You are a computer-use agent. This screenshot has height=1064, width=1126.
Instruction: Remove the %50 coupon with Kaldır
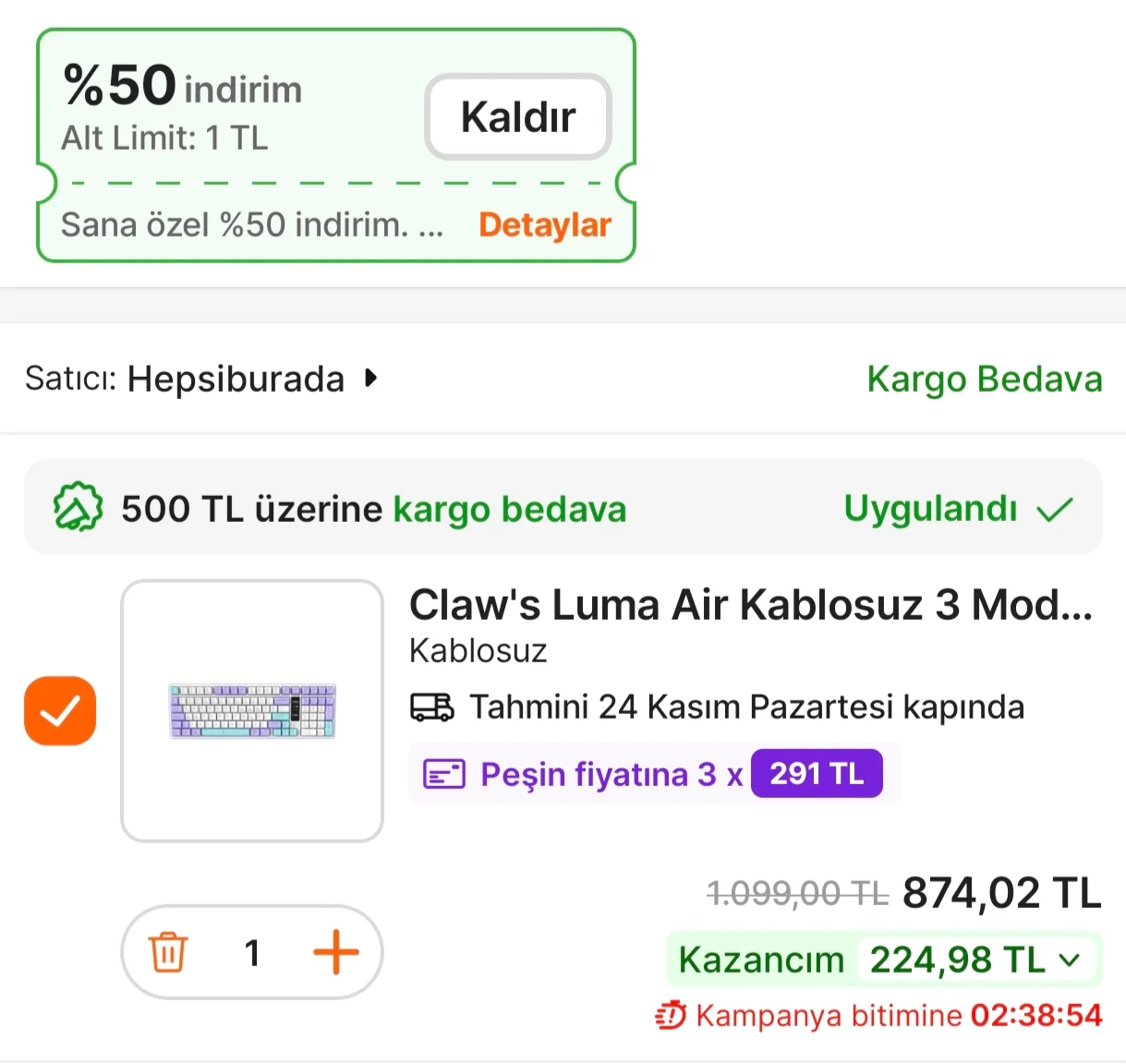518,116
